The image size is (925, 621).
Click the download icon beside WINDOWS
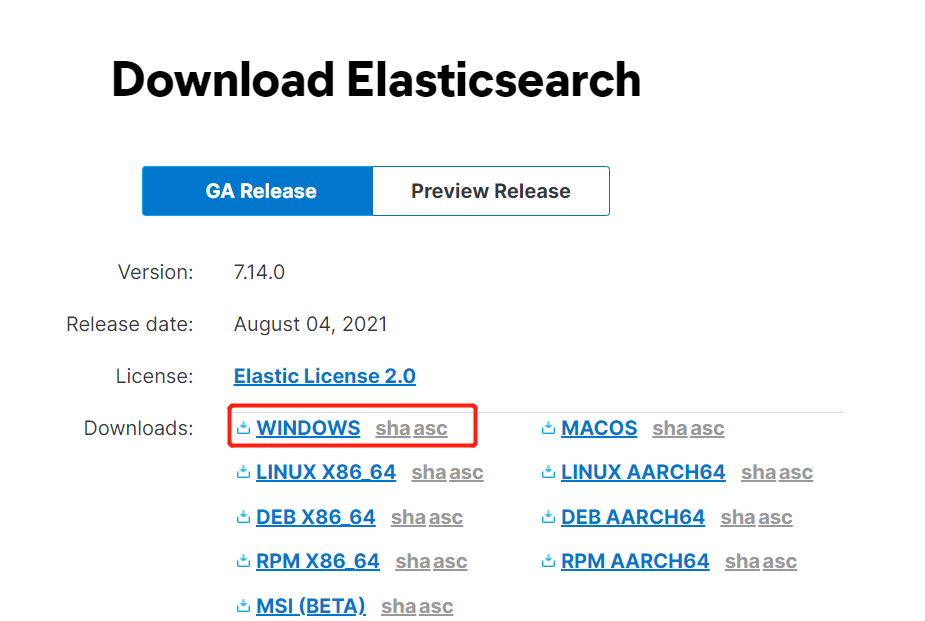tap(243, 428)
